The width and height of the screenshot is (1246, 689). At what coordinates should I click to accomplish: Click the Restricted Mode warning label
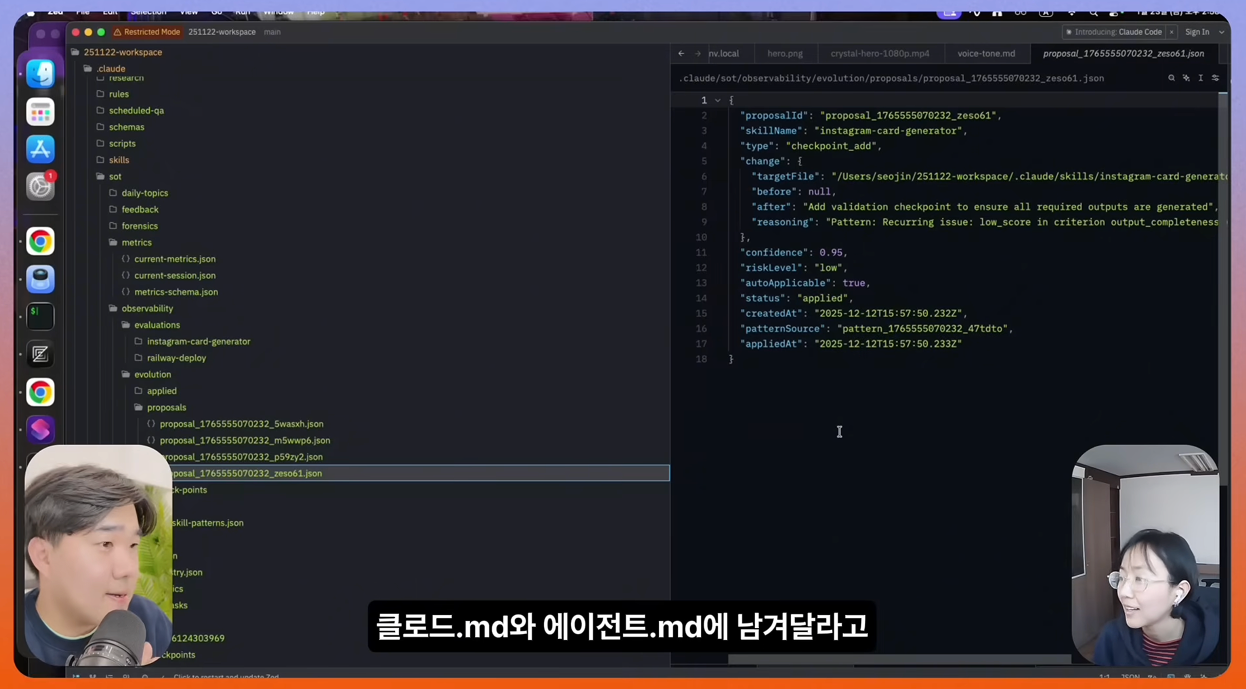tap(146, 32)
